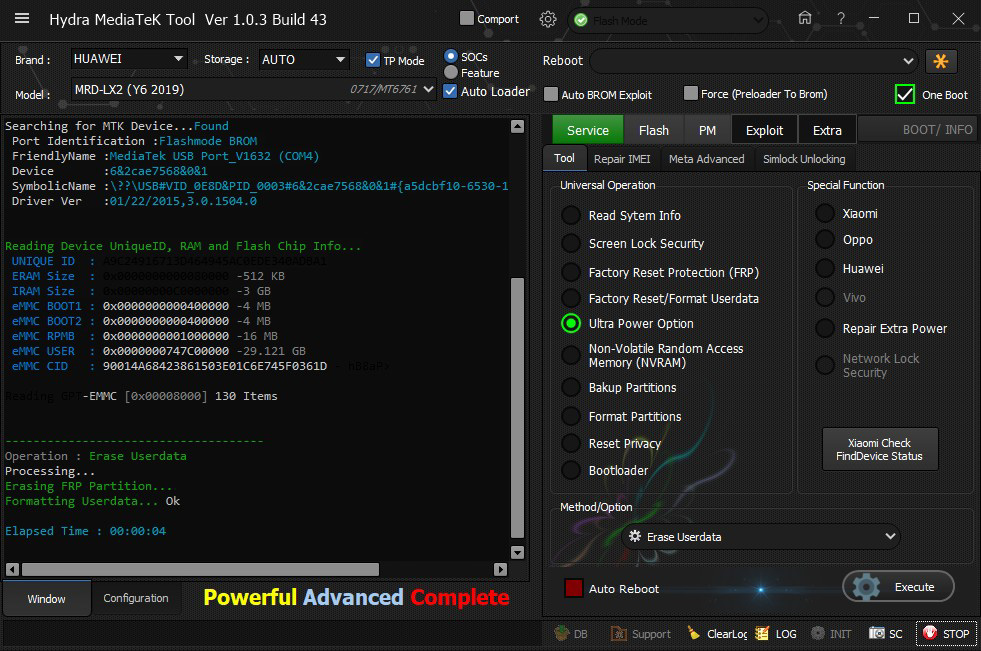Click the settings gear icon in title bar
This screenshot has width=981, height=651.
[548, 19]
